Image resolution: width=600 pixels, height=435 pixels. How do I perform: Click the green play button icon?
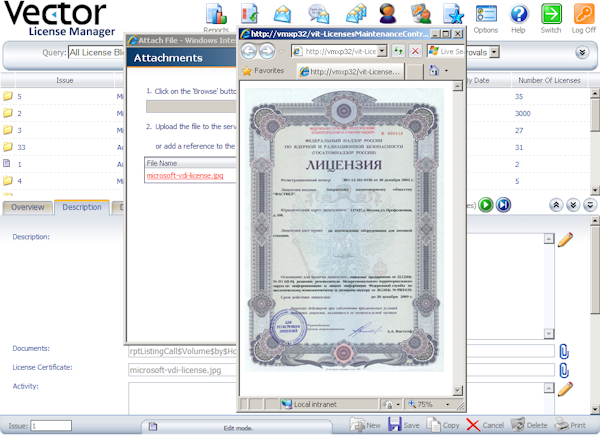point(486,205)
